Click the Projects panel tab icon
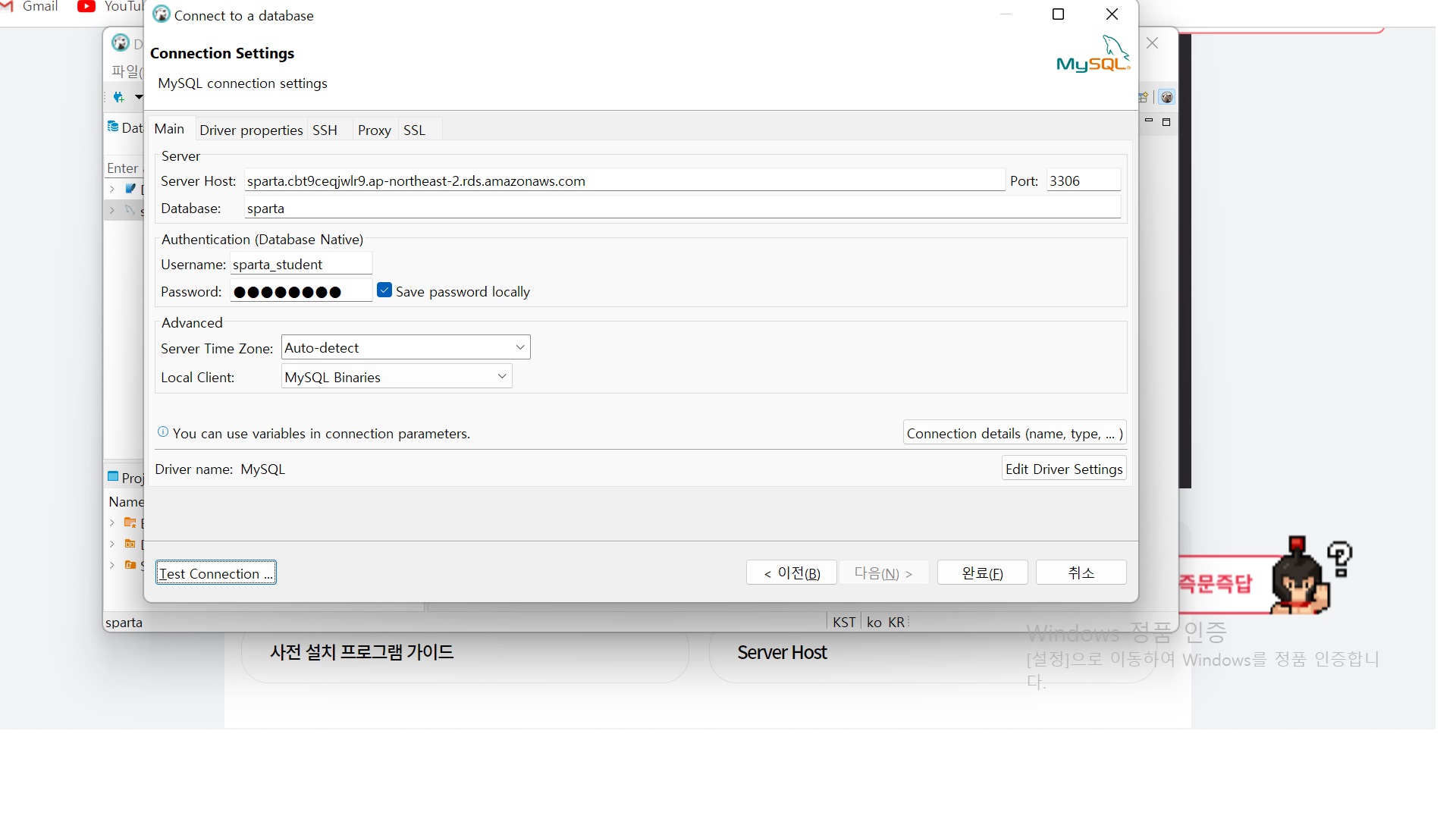The width and height of the screenshot is (1456, 819). tap(113, 477)
